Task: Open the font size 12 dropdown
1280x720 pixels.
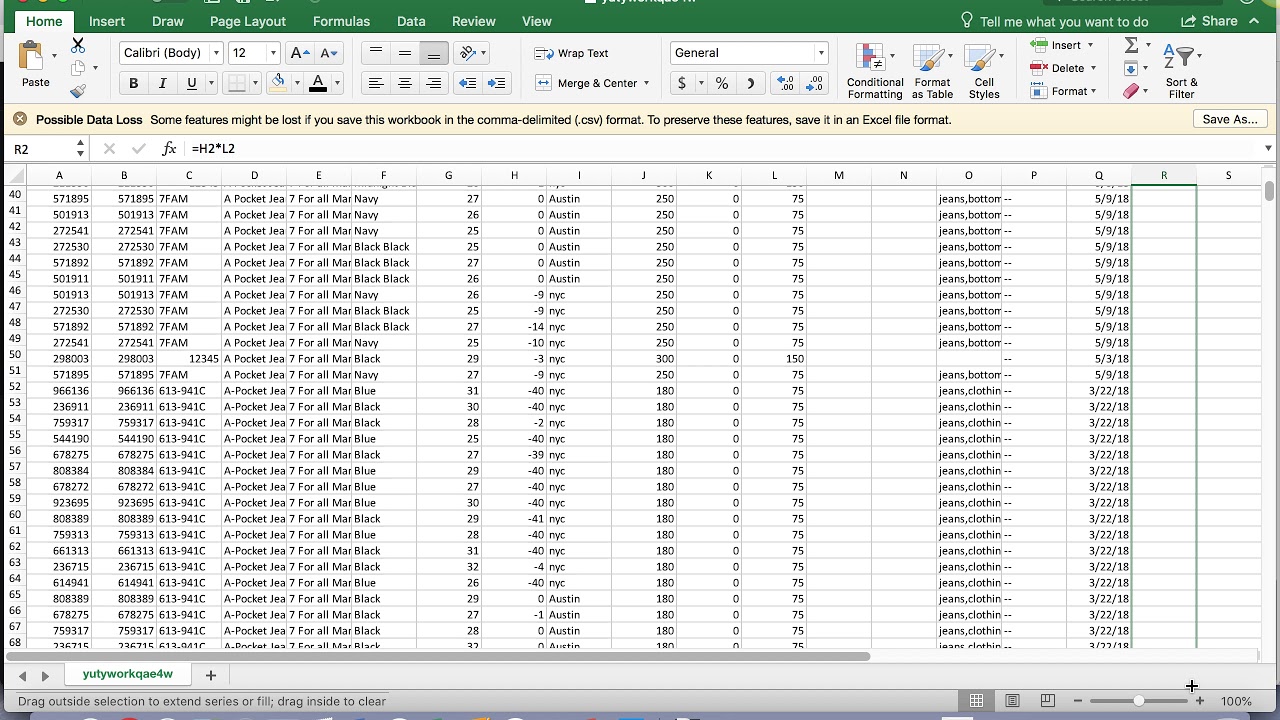Action: click(273, 53)
